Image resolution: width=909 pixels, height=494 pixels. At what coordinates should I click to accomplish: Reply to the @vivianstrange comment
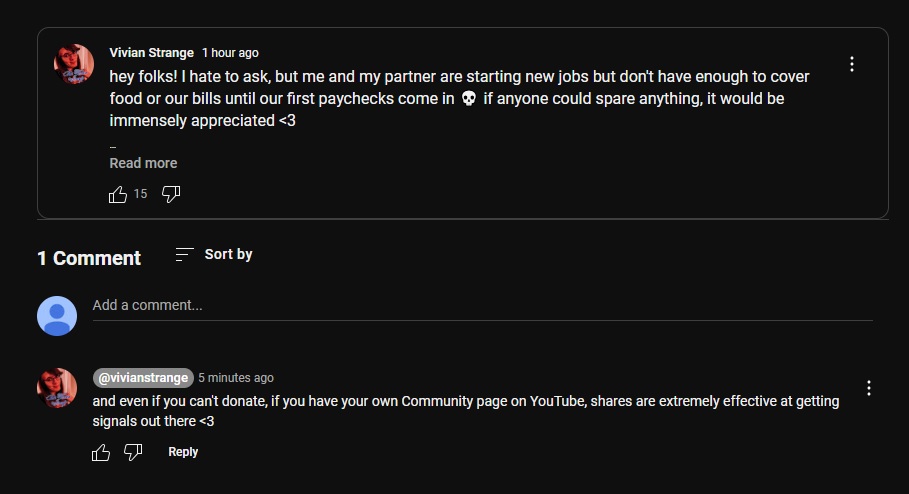pos(183,452)
